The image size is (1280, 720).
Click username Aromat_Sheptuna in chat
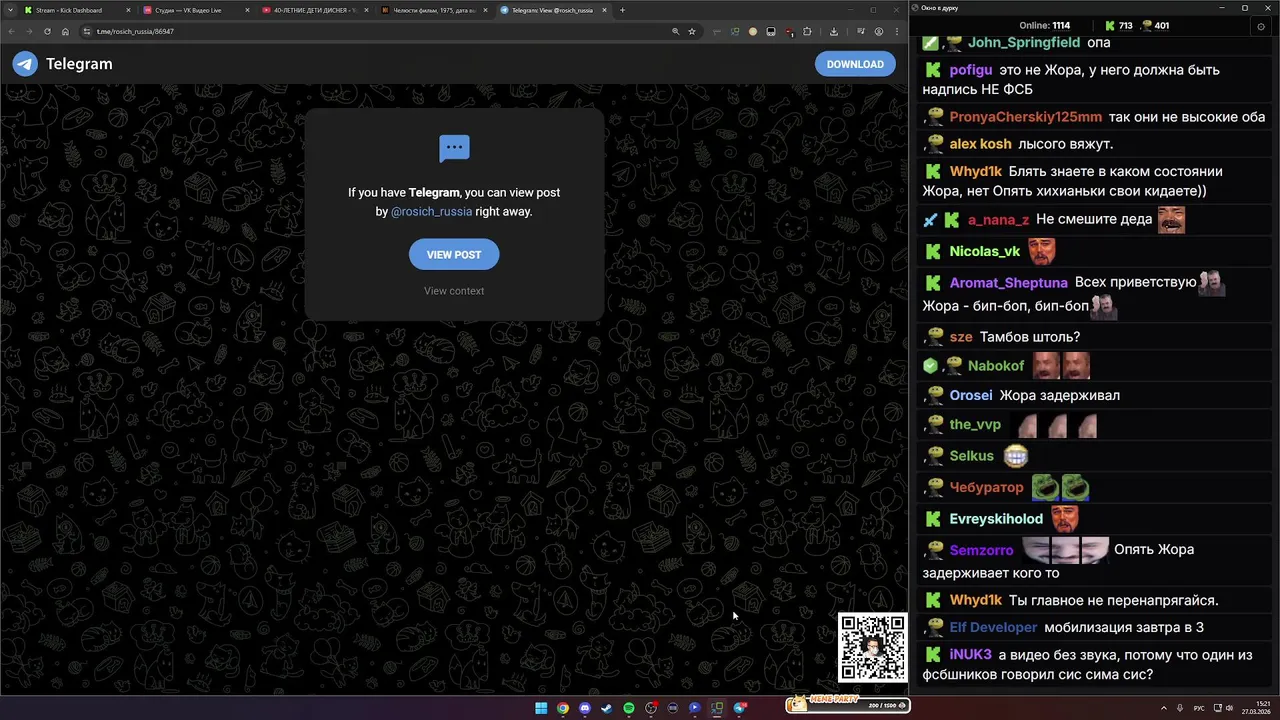[1008, 283]
